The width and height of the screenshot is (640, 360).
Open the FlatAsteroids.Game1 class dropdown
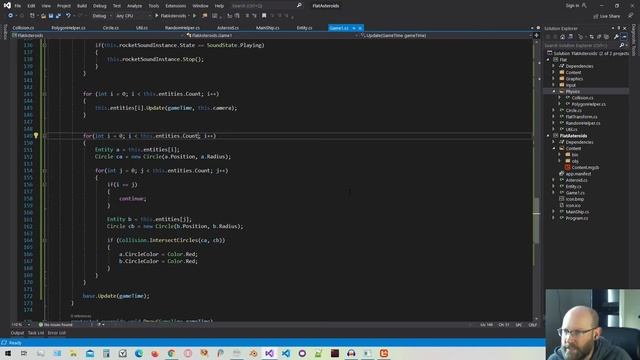269,36
